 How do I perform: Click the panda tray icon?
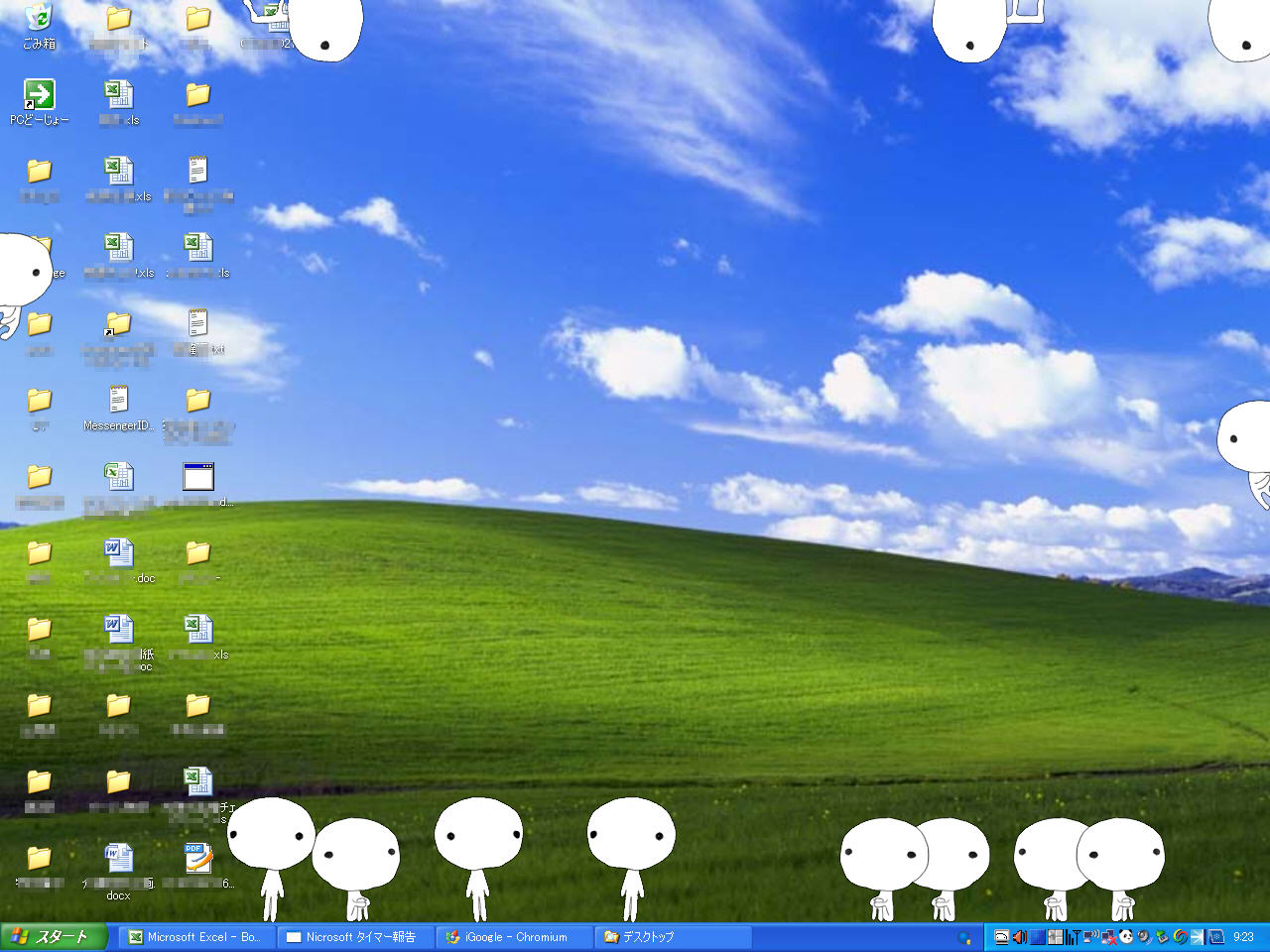pyautogui.click(x=1125, y=937)
